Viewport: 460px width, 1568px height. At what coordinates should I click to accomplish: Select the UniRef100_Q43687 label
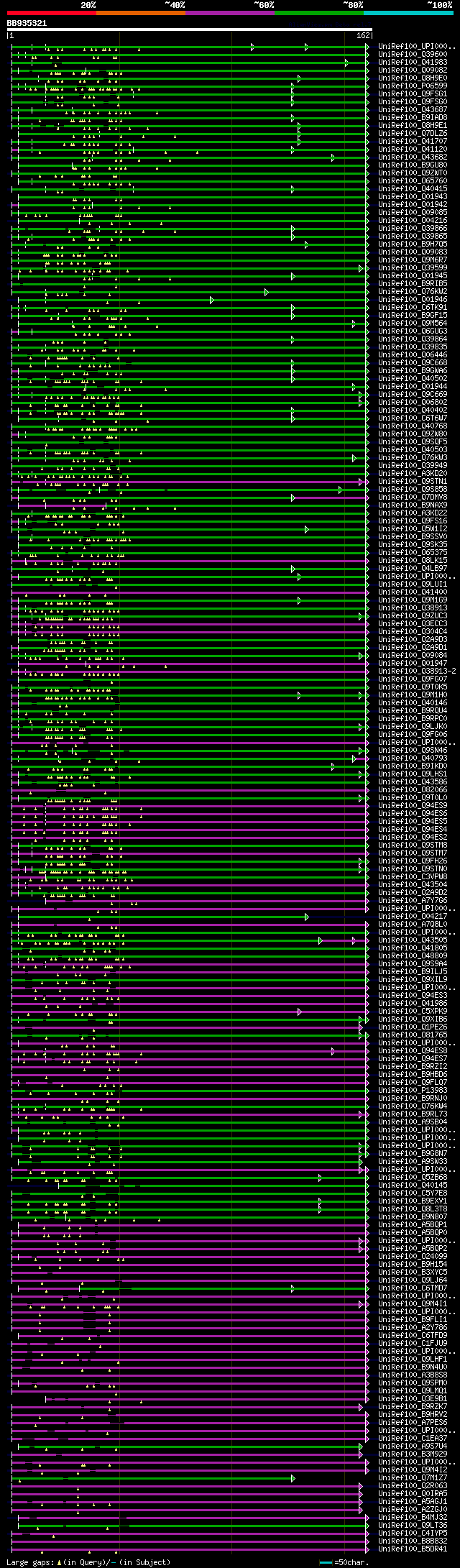413,109
